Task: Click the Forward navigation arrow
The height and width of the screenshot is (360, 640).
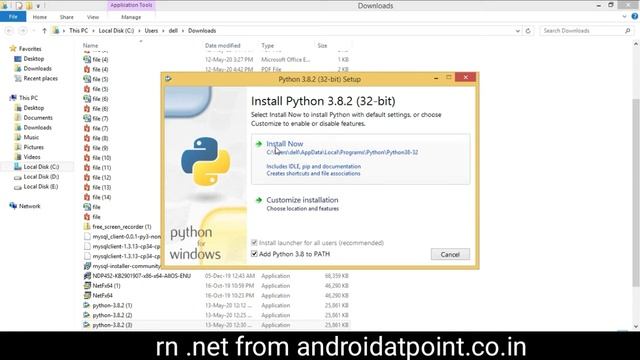Action: (23, 31)
